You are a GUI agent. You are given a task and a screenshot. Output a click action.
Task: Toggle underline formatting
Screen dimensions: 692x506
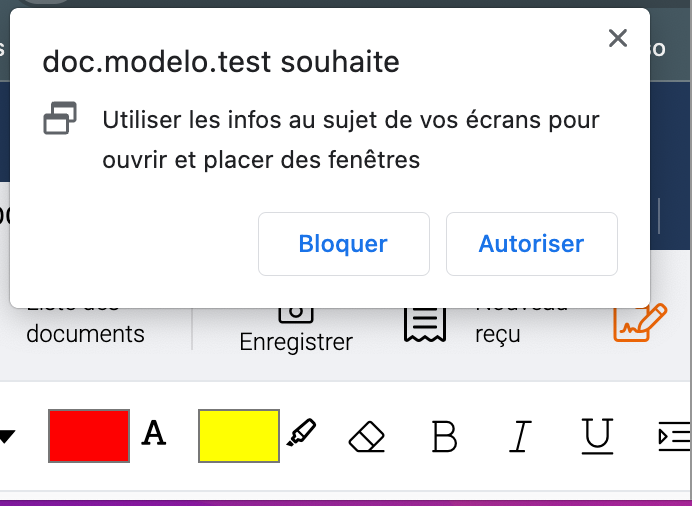pyautogui.click(x=597, y=436)
